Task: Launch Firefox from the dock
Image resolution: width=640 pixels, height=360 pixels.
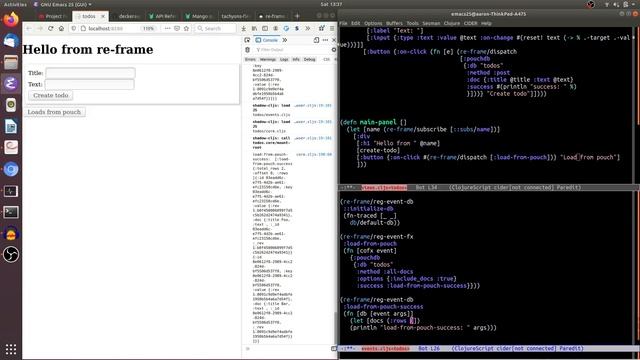Action: [x=11, y=19]
